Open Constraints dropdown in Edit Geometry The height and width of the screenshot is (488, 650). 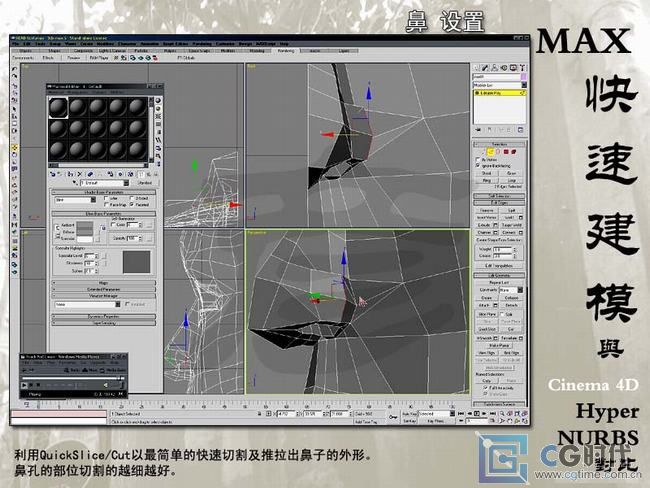511,290
